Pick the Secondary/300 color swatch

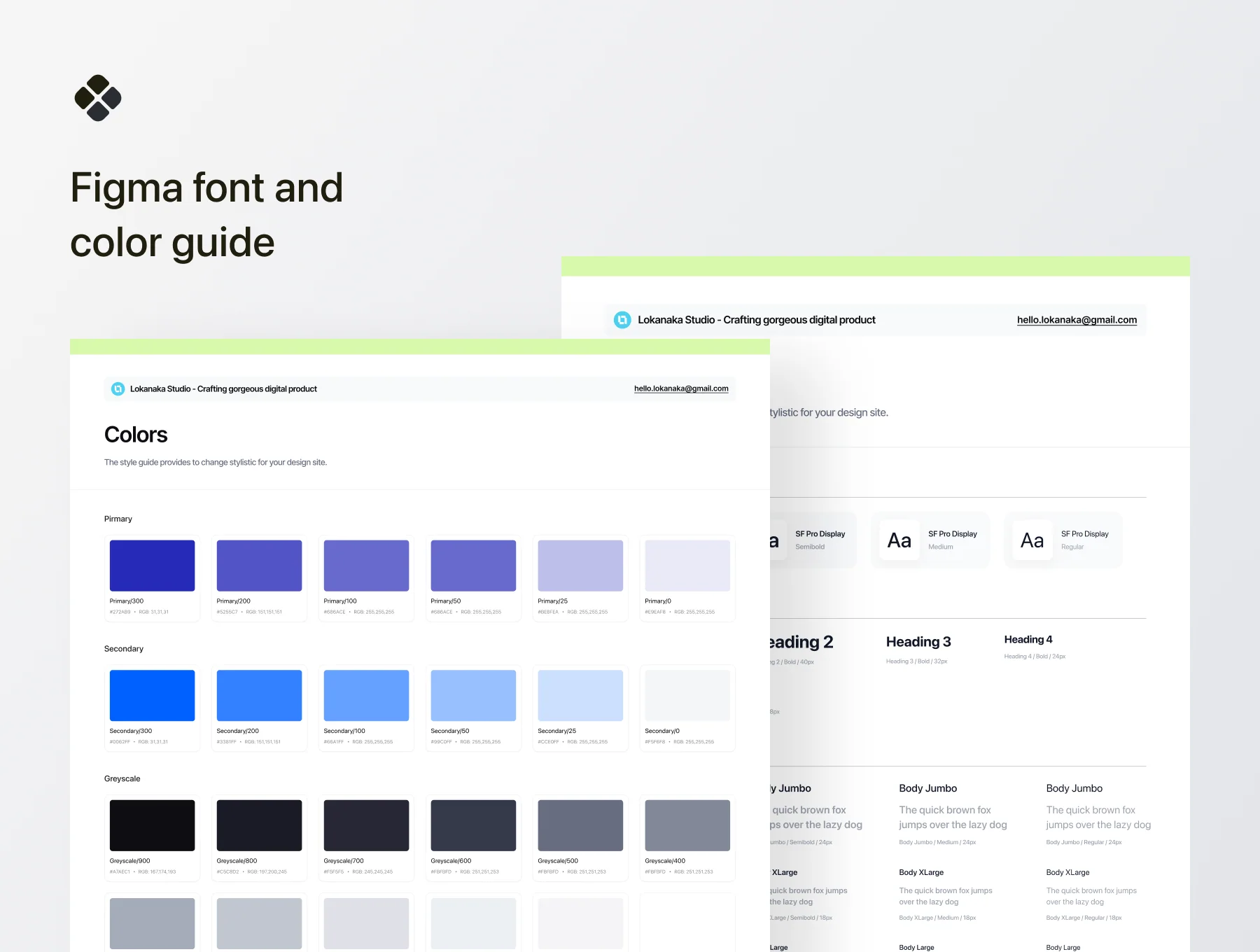pos(152,696)
